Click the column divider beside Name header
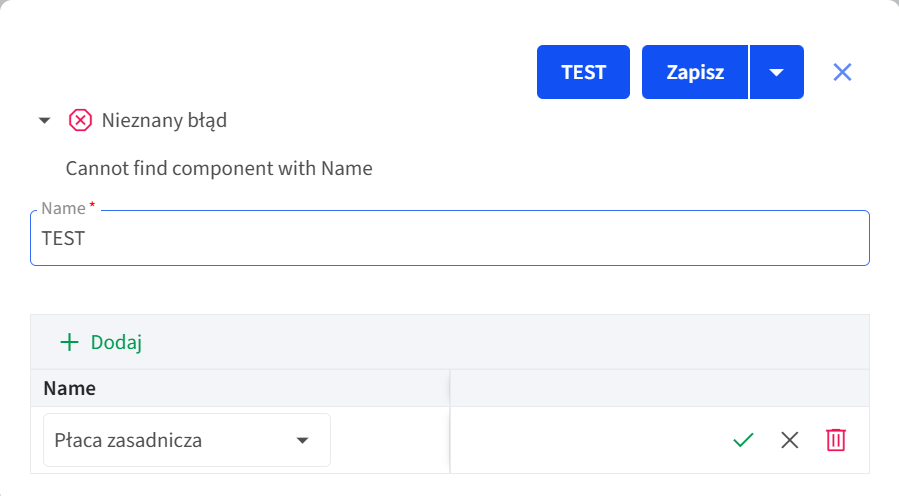 (x=450, y=388)
